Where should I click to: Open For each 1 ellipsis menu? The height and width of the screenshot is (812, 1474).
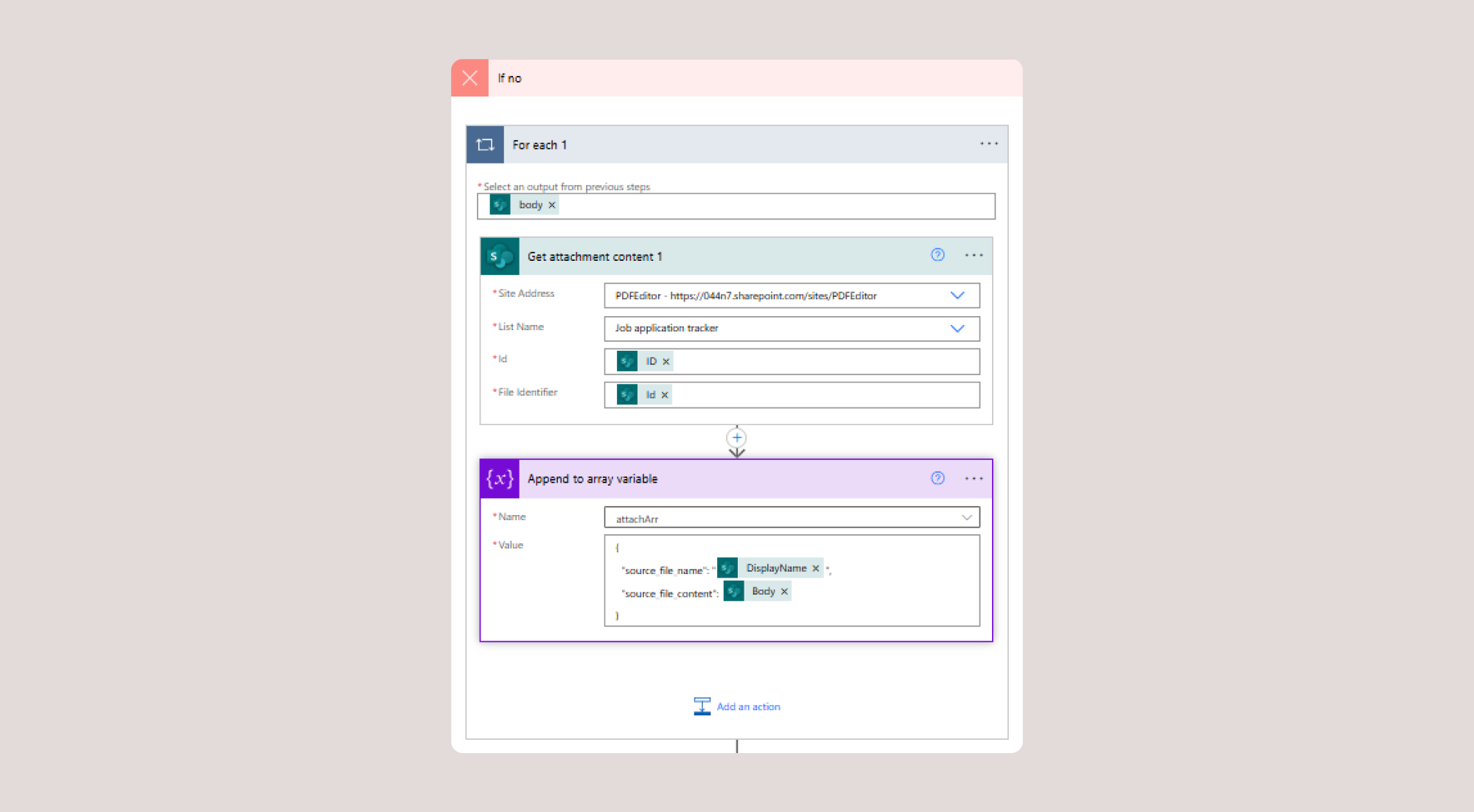coord(988,144)
